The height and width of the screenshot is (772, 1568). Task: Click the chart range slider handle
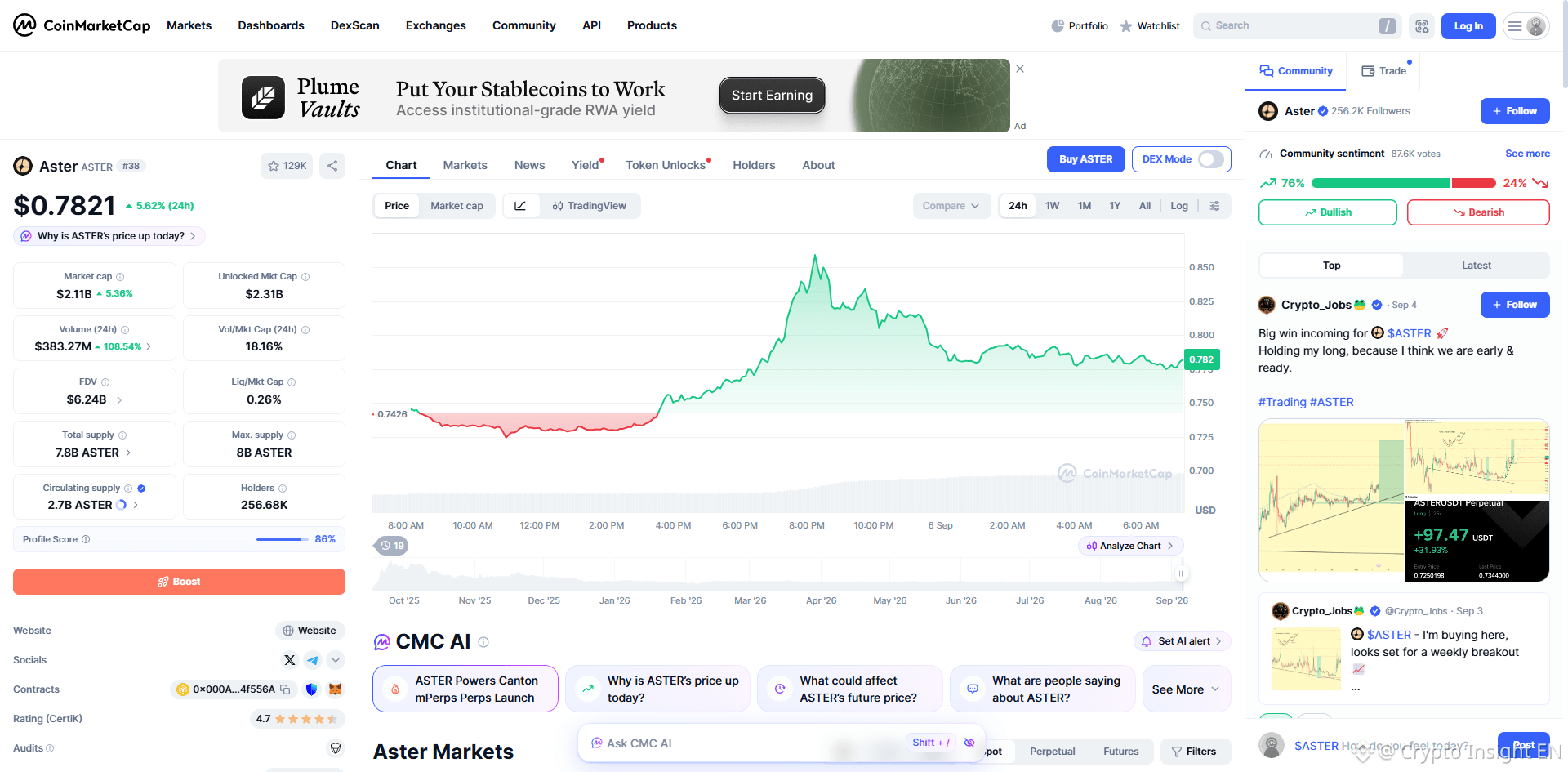(1181, 573)
